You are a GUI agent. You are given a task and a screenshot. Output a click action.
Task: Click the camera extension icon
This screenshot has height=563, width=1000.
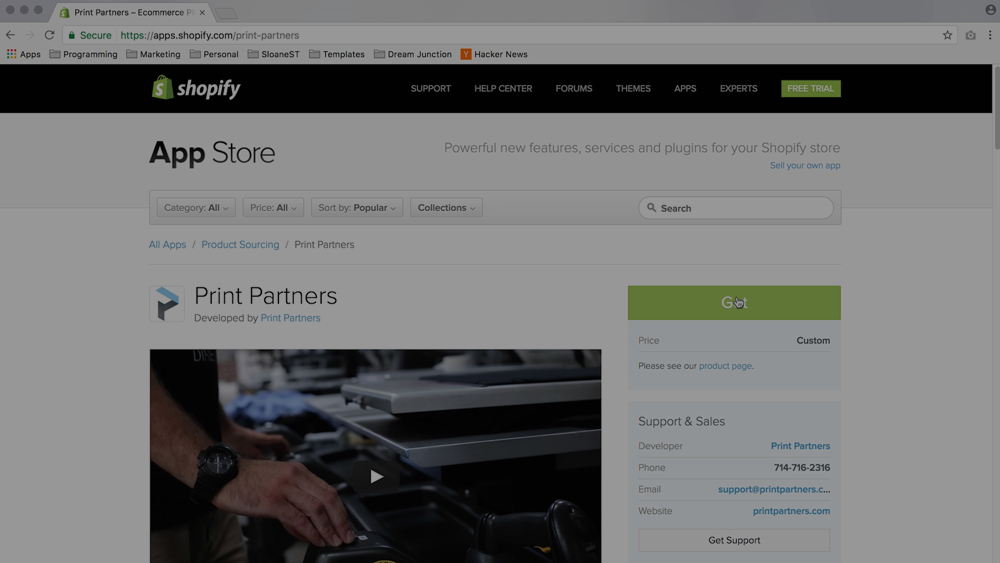(970, 35)
